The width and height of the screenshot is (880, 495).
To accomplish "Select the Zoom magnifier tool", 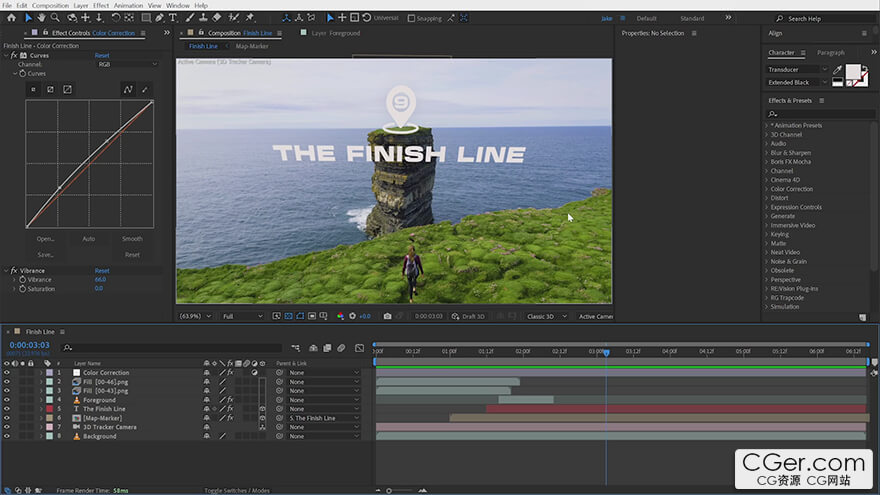I will tap(56, 18).
